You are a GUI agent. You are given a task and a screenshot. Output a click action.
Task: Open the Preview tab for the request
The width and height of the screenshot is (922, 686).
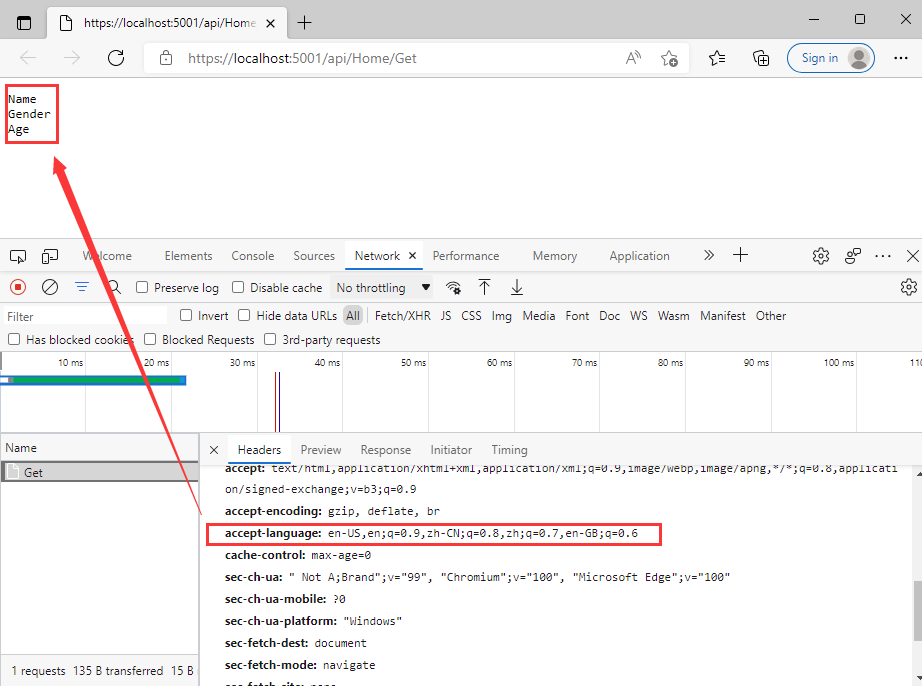click(322, 449)
